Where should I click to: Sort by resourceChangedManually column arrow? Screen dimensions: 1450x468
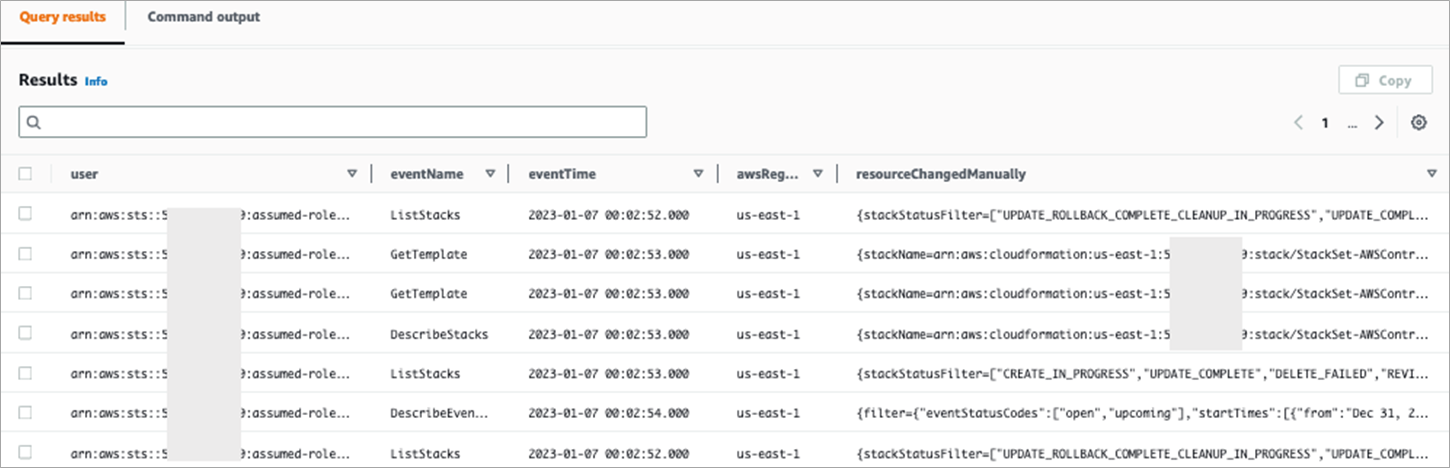pyautogui.click(x=1431, y=174)
